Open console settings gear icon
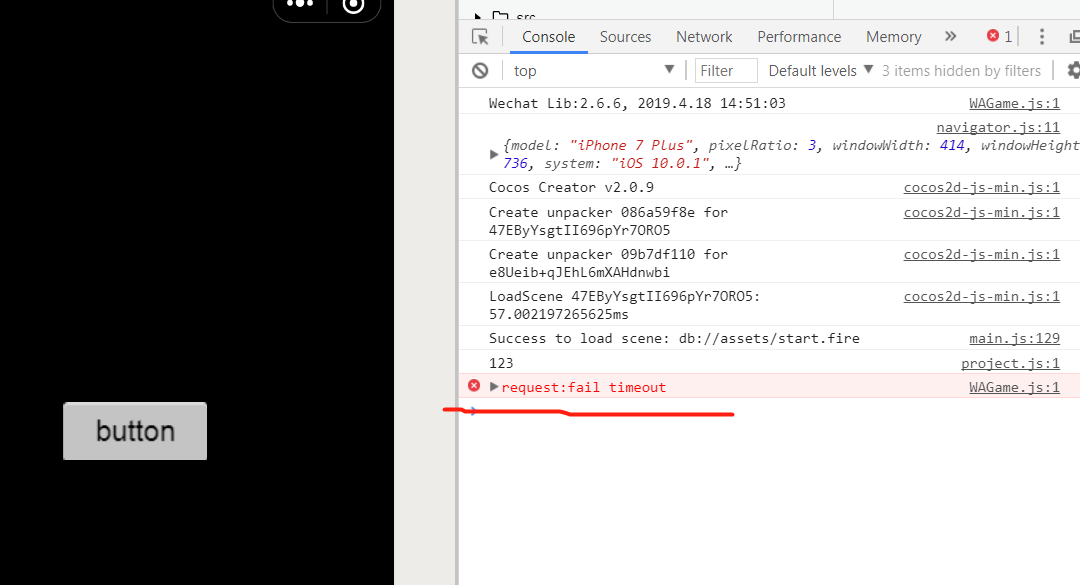This screenshot has height=585, width=1080. pos(1074,70)
